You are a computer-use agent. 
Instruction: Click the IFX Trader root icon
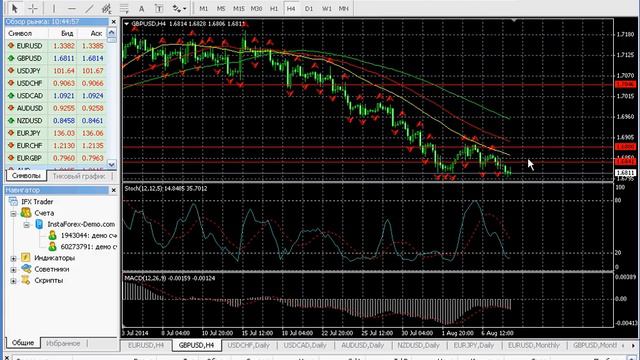point(13,202)
